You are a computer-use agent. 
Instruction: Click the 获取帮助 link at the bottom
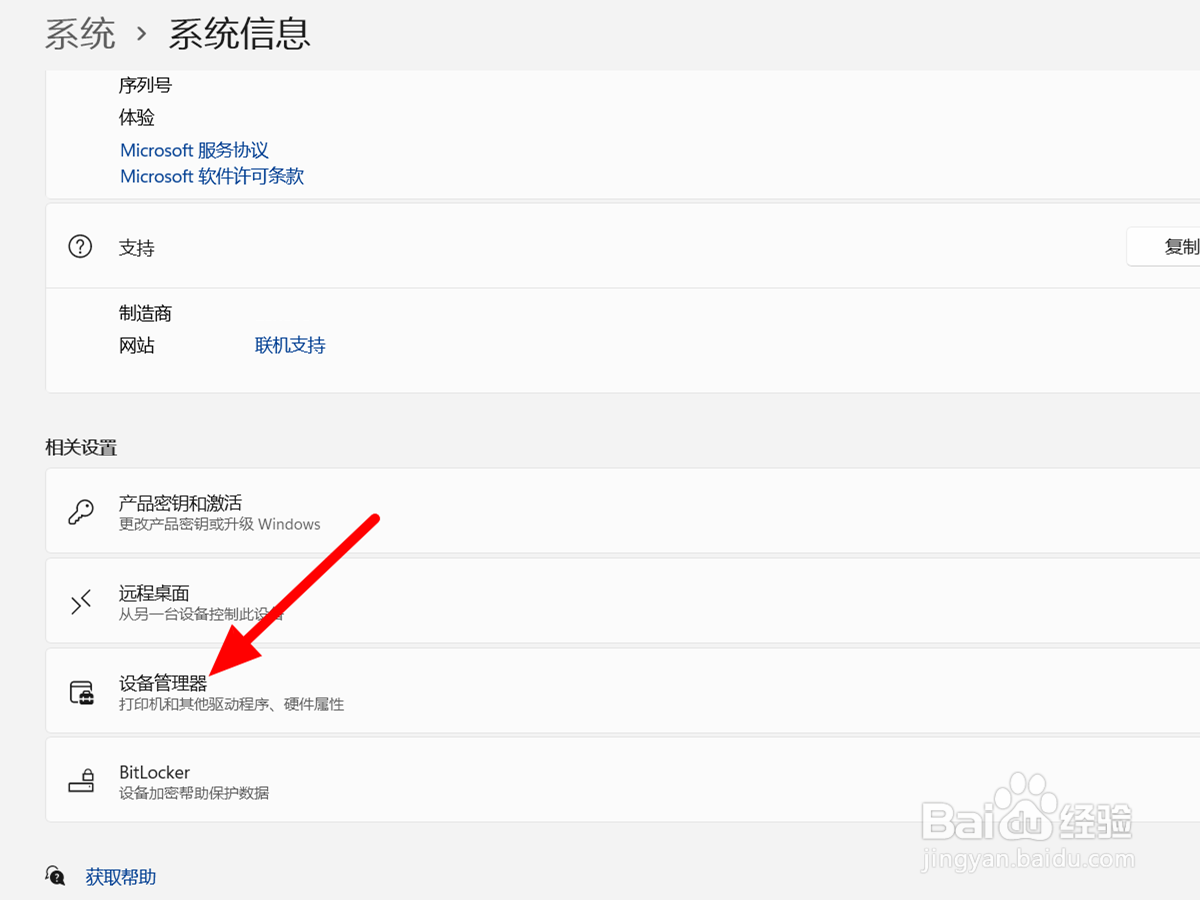click(120, 875)
